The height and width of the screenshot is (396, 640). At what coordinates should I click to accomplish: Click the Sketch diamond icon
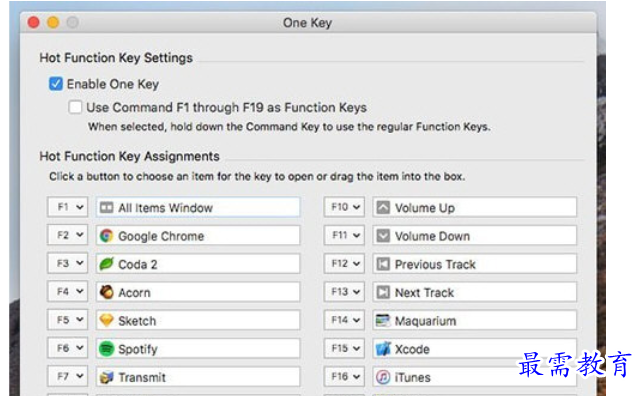tap(107, 320)
